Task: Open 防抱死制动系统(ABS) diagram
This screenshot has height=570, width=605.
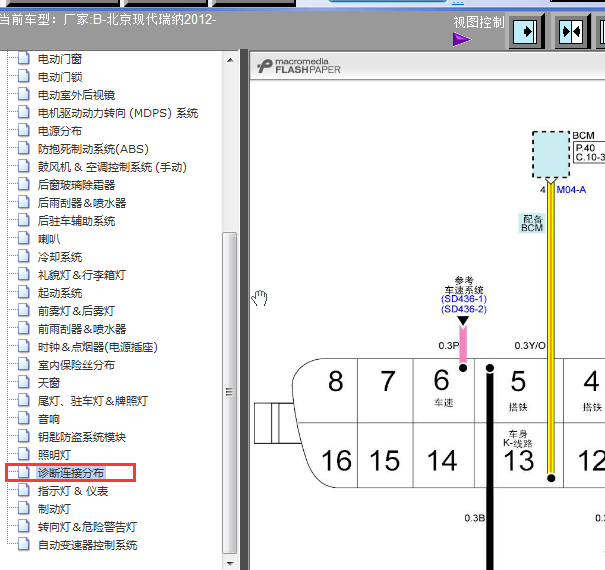Action: point(93,149)
